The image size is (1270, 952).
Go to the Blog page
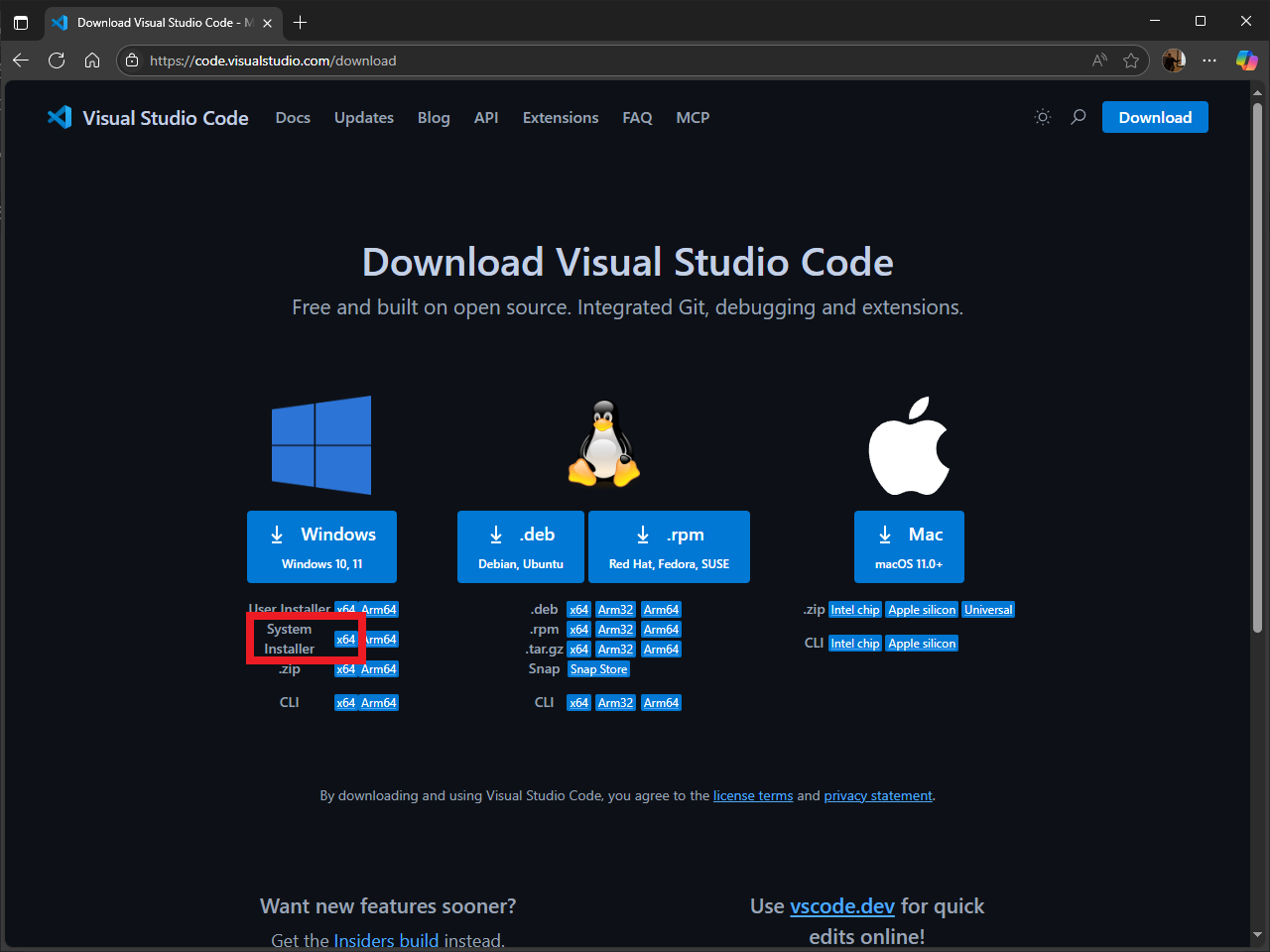click(x=434, y=117)
